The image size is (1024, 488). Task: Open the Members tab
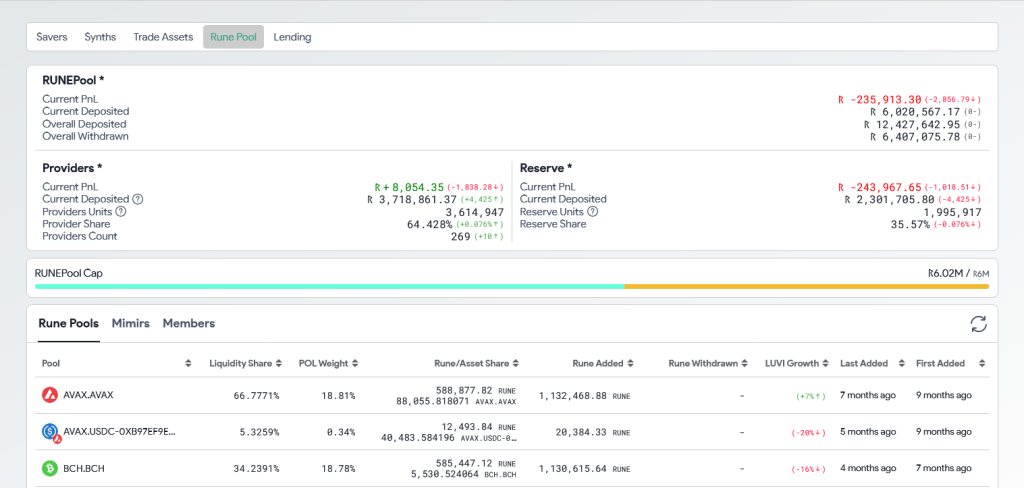coord(188,323)
